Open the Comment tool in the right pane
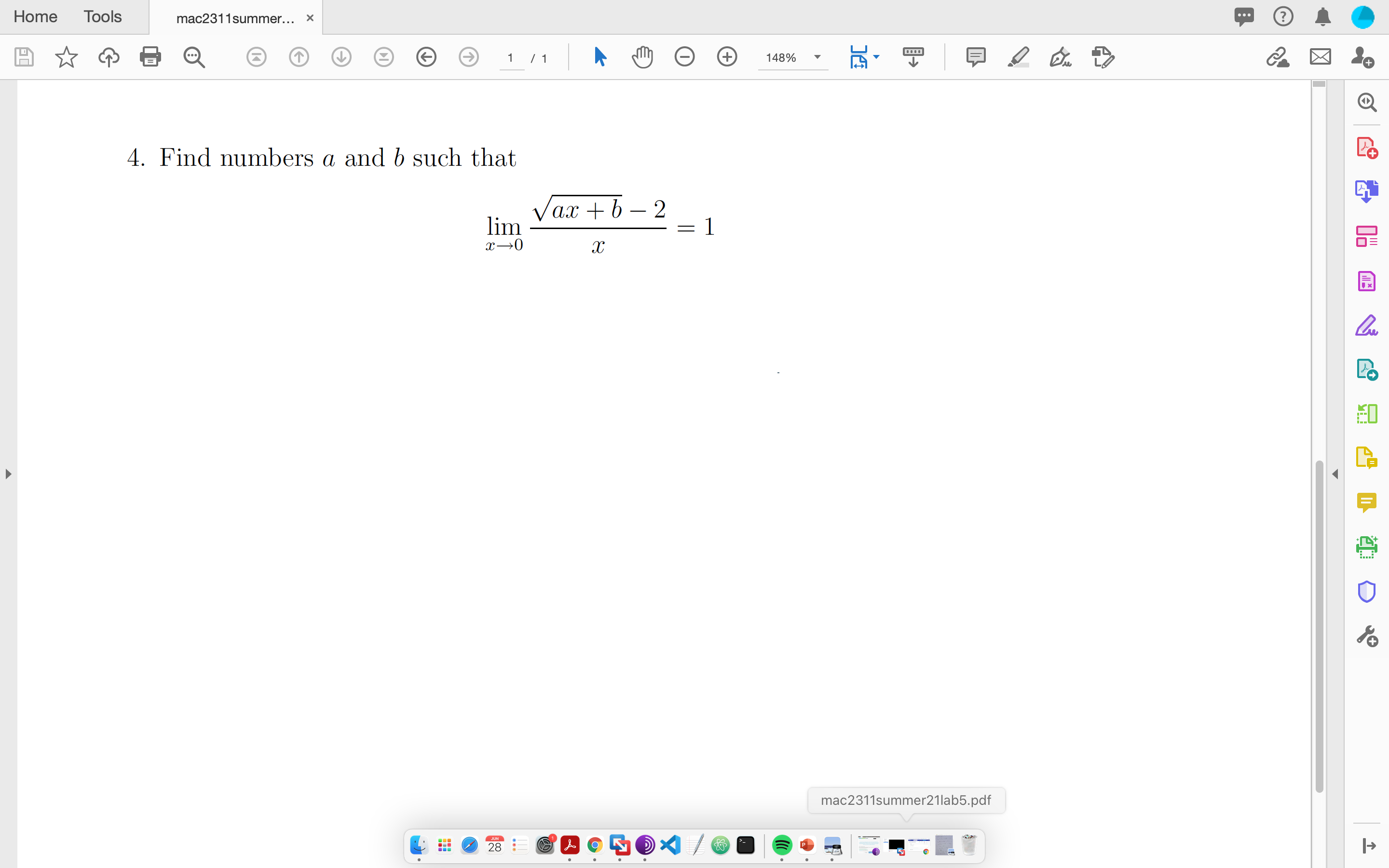 tap(1366, 502)
